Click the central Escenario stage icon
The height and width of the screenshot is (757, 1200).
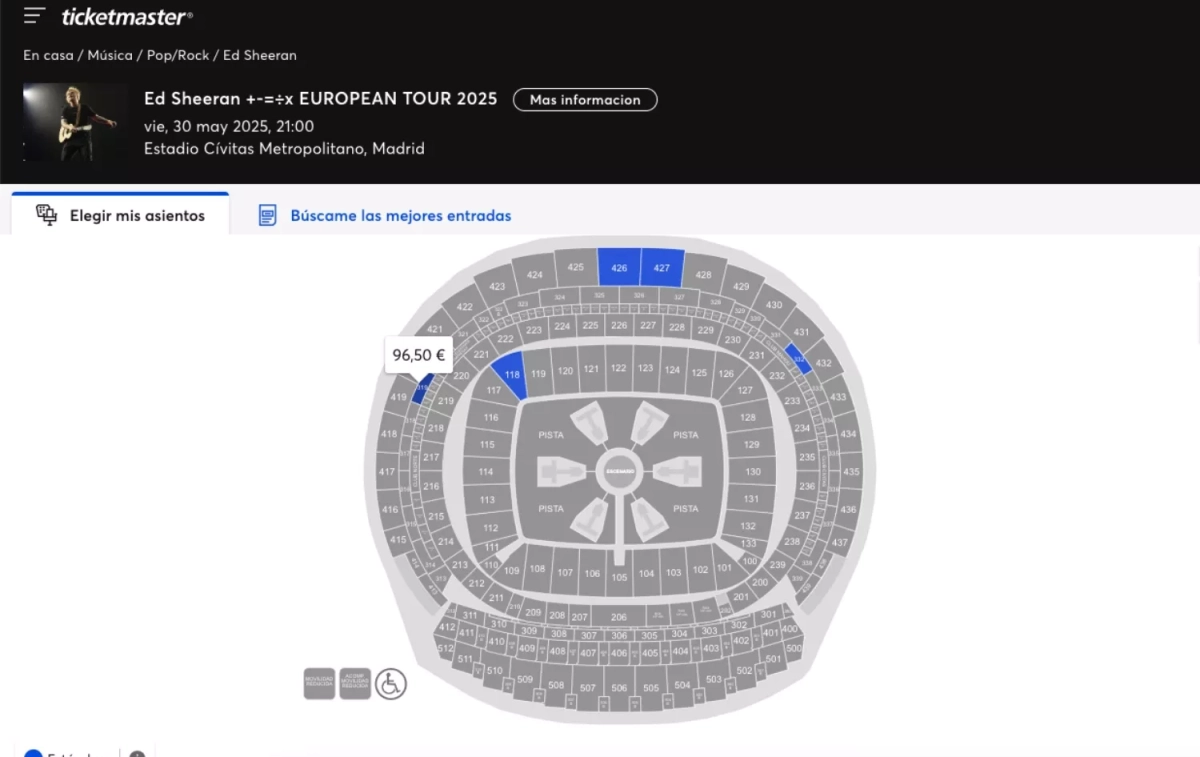619,471
